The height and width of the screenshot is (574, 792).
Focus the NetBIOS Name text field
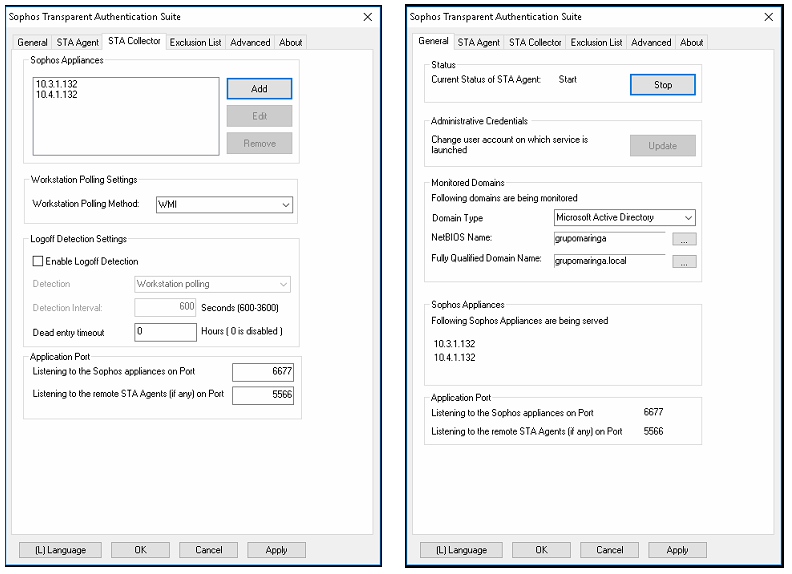pyautogui.click(x=609, y=238)
